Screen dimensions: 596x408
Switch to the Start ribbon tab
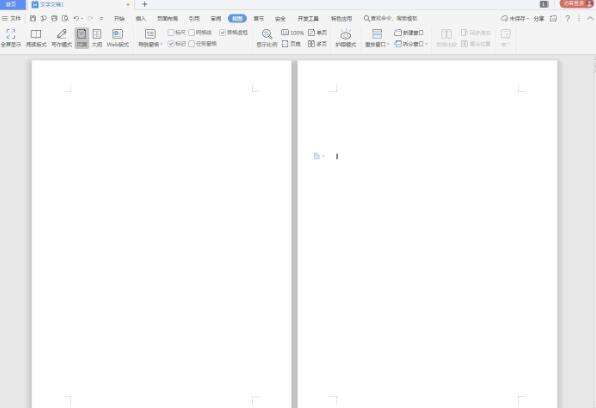(119, 18)
